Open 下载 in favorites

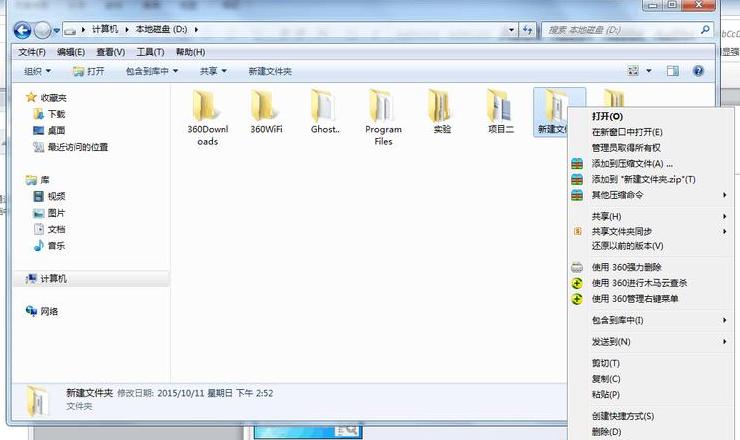[50, 114]
